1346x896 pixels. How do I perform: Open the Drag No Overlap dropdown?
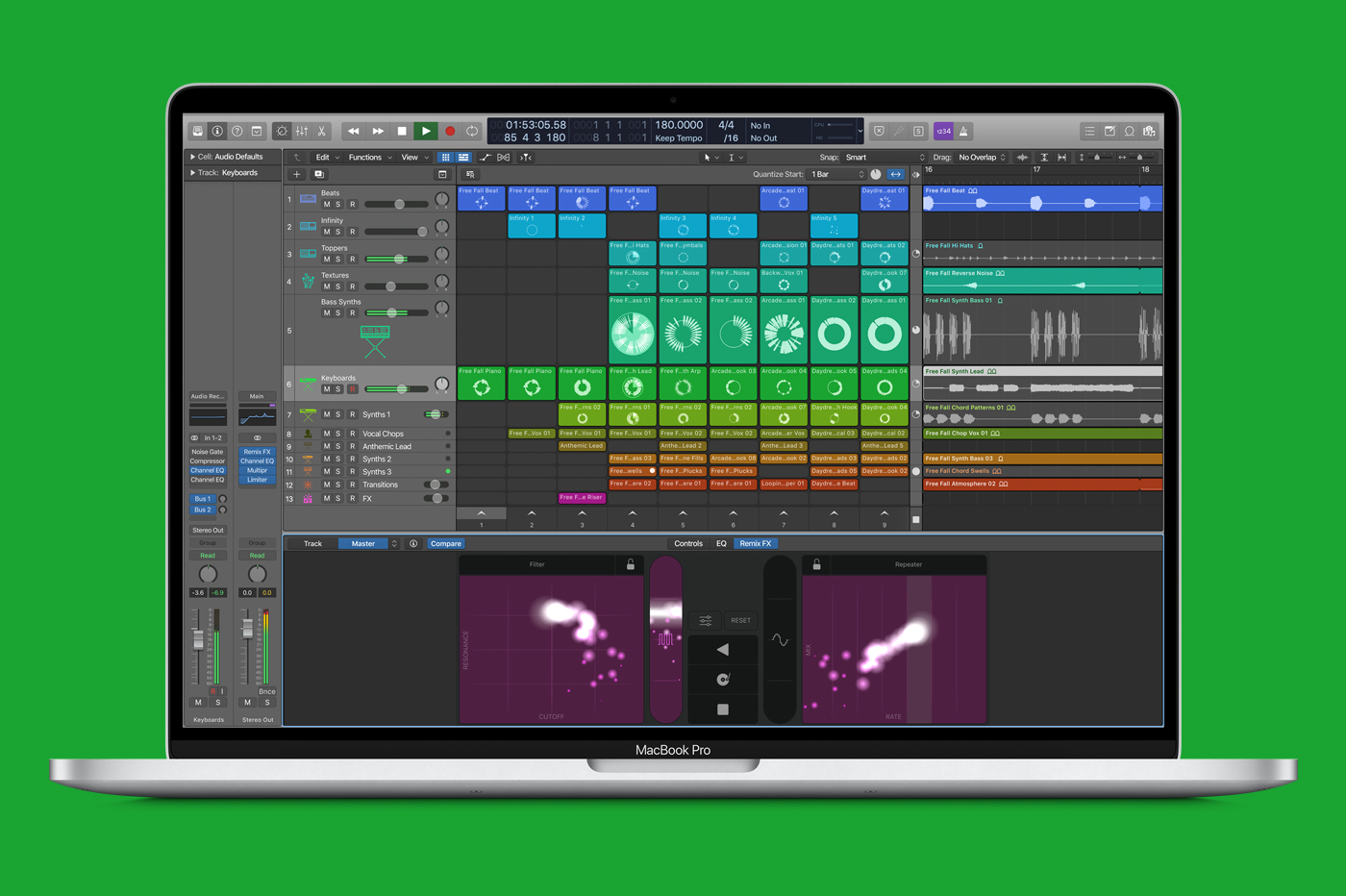(x=983, y=157)
